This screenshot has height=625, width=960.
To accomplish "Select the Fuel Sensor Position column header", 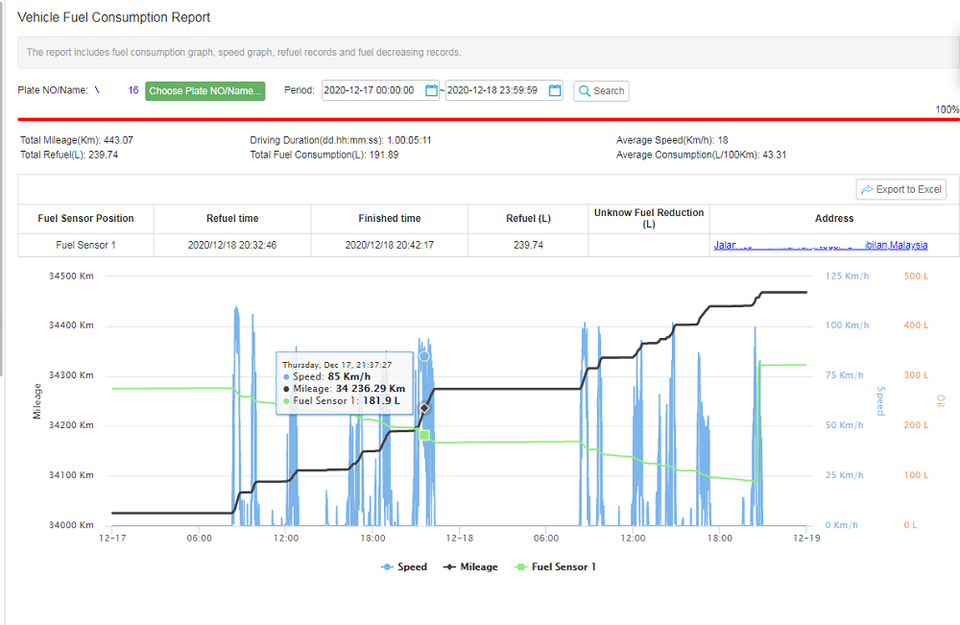I will point(86,218).
